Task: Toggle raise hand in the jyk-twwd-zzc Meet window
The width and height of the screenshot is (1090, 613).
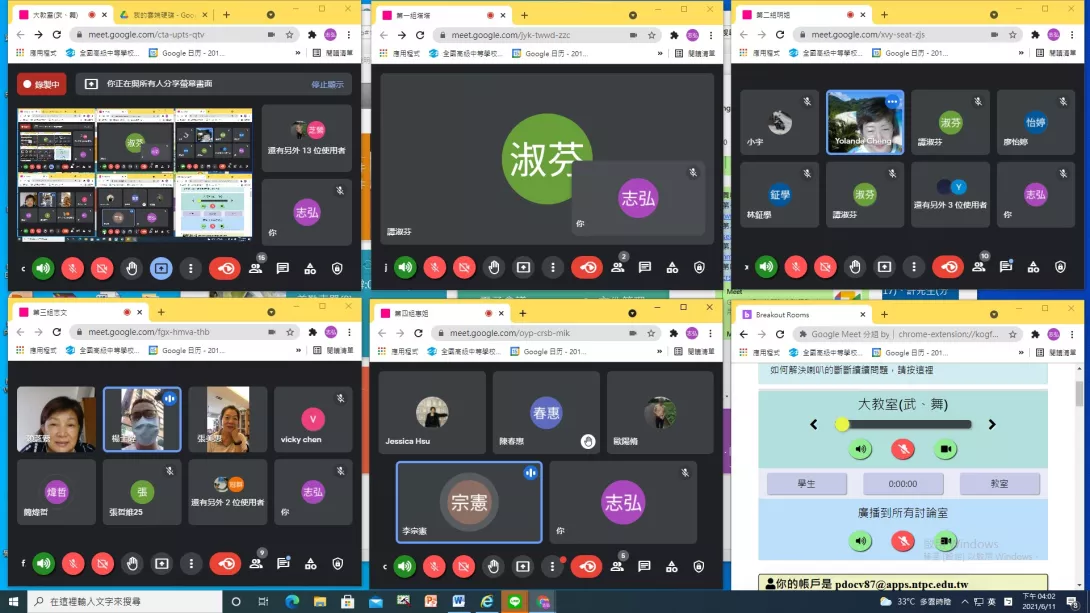Action: click(x=494, y=268)
